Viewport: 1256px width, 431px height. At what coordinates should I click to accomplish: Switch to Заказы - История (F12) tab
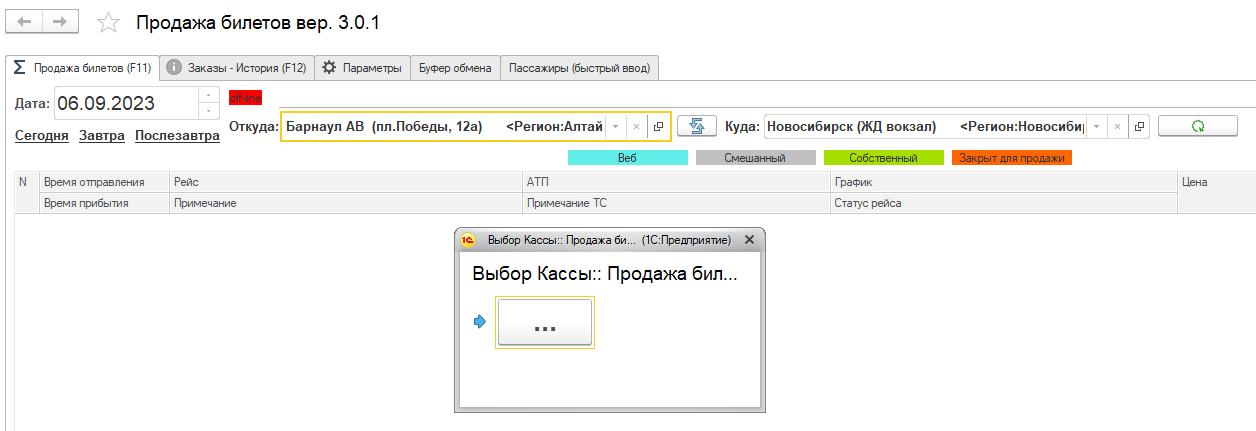tap(237, 68)
